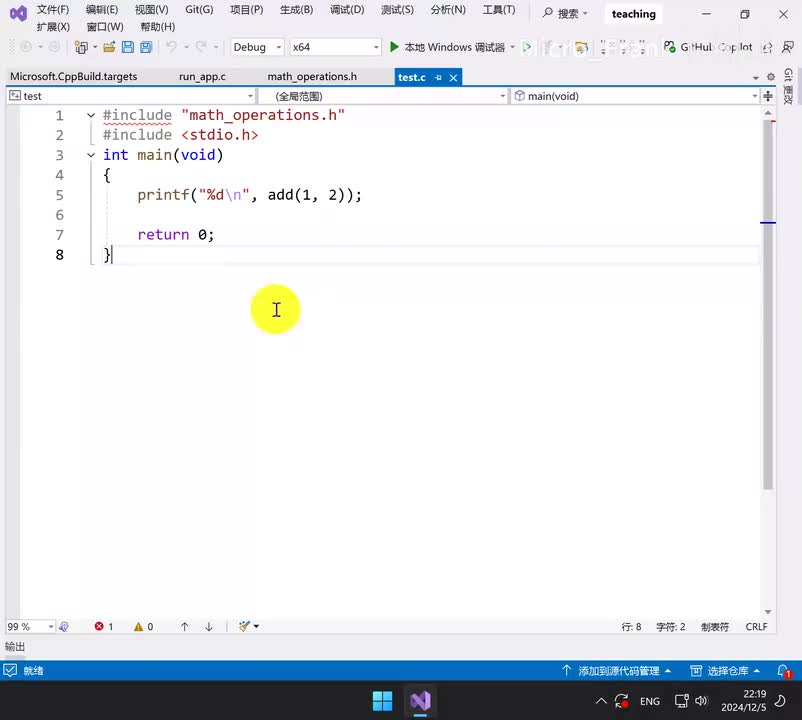The height and width of the screenshot is (720, 802).
Task: Open the main(void) member dropdown
Action: (x=635, y=96)
